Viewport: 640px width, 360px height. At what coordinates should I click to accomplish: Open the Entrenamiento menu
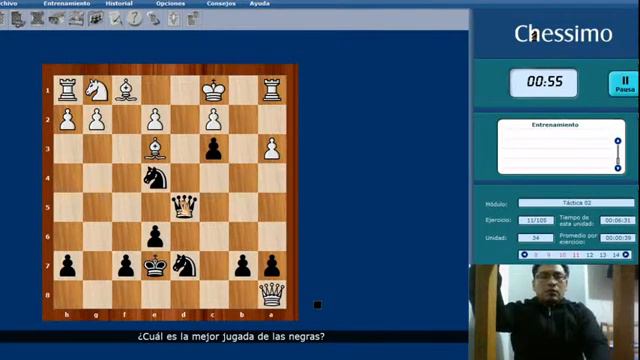(67, 3)
